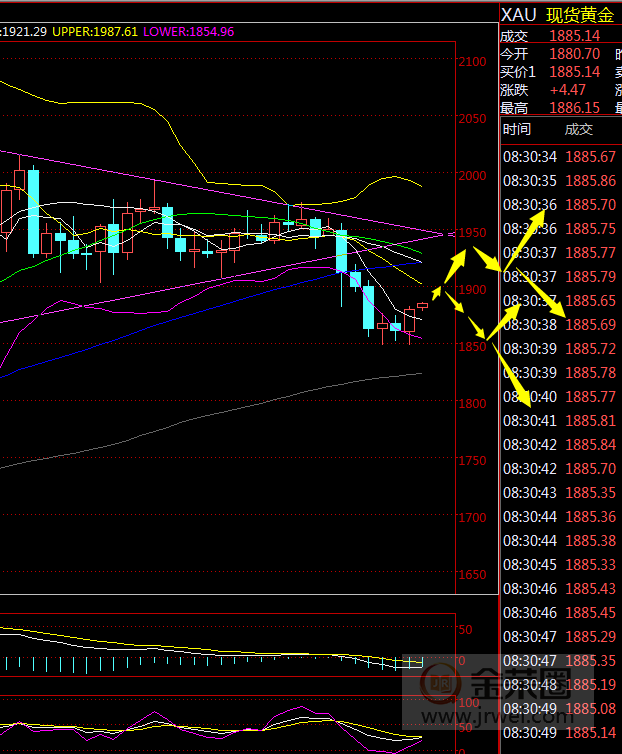Select the 现货黄金 instrument title
Viewport: 622px width, 754px height.
[580, 14]
